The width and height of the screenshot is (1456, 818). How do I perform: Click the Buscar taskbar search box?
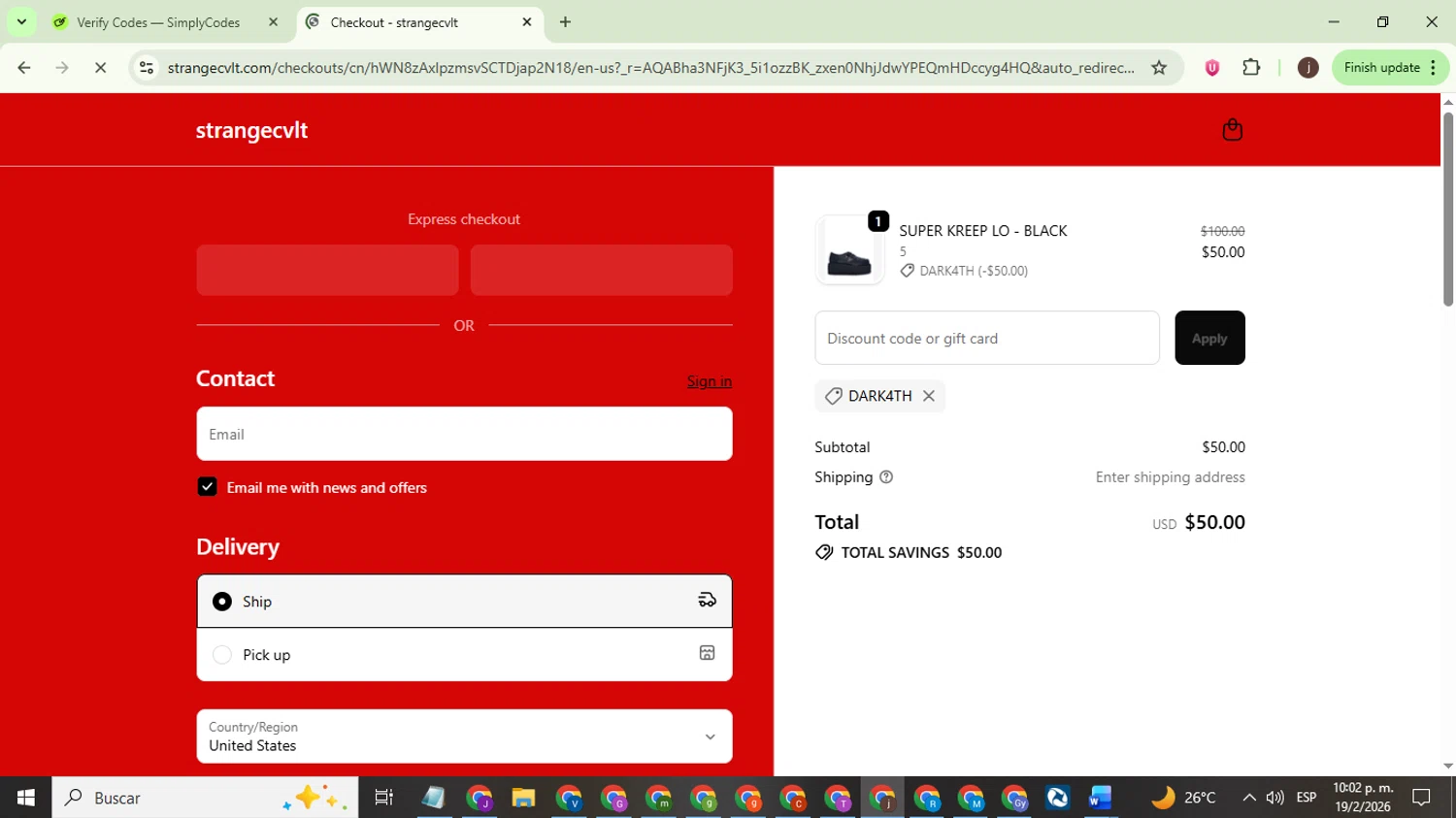(205, 798)
